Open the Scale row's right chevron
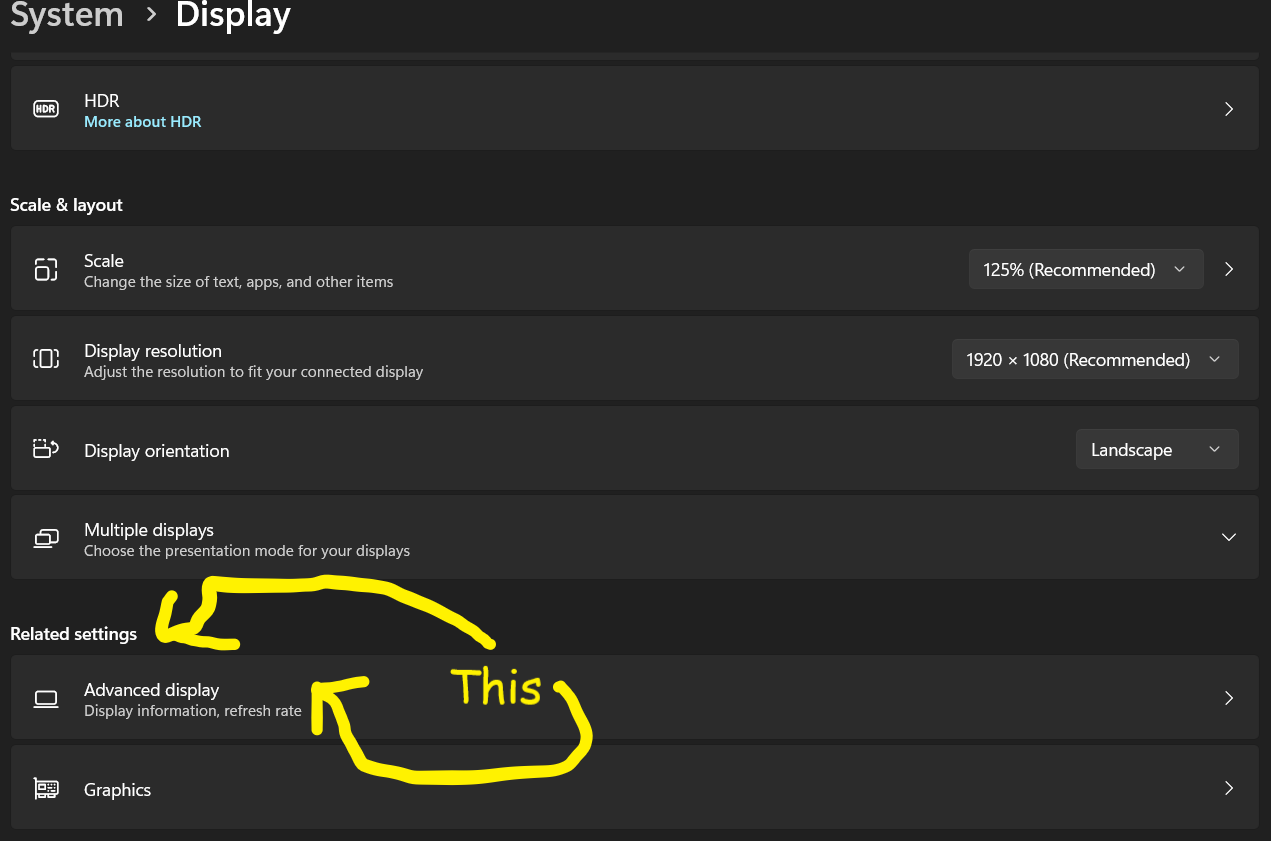Viewport: 1271px width, 841px height. click(x=1229, y=269)
